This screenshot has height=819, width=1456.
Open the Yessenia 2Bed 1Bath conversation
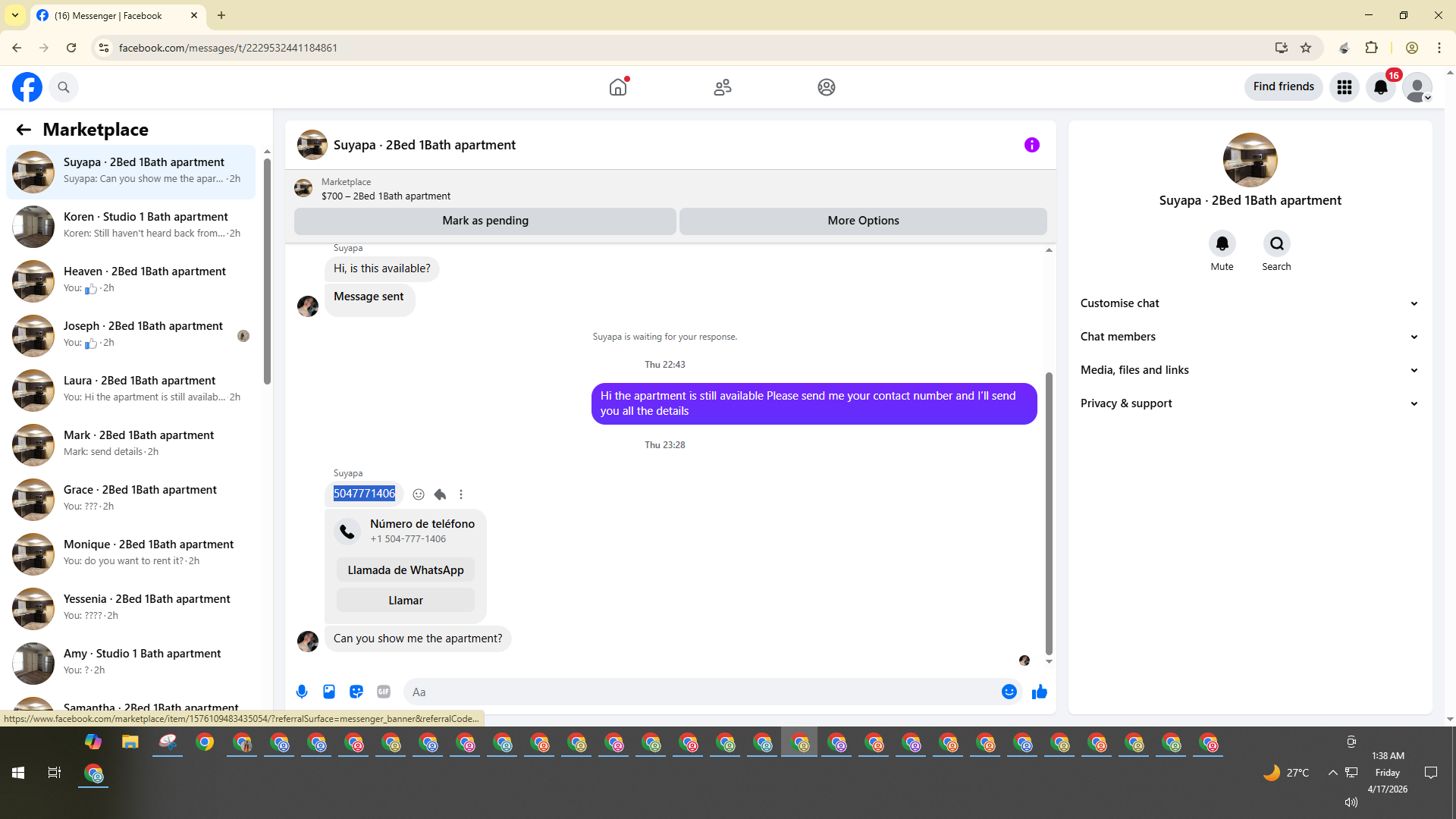point(131,608)
